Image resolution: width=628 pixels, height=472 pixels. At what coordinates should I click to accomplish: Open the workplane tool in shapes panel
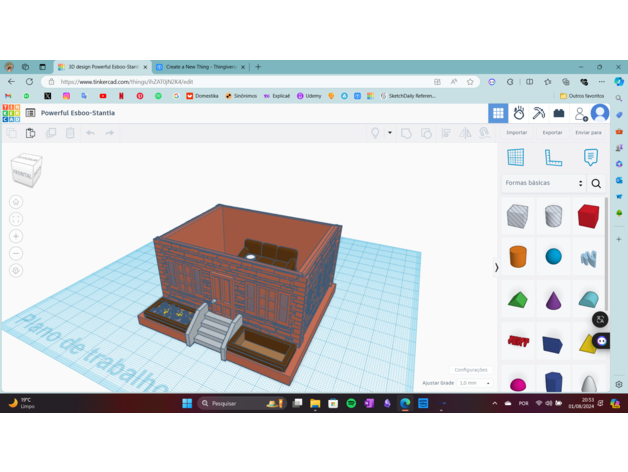point(516,158)
